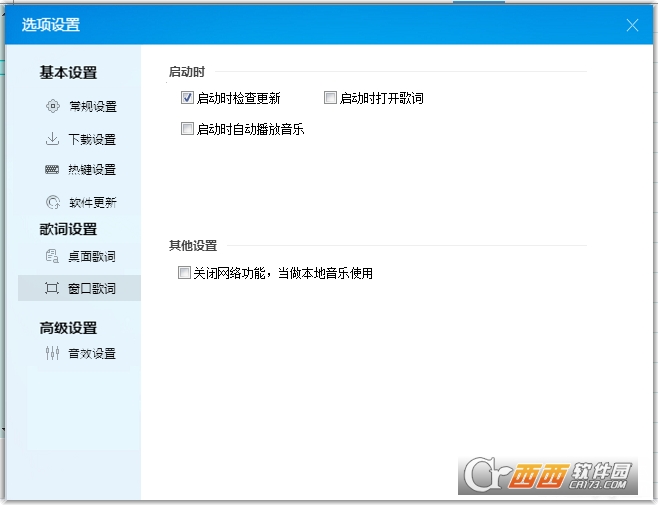Screen dimensions: 658x505
Task: Select the 窗口歌词 sidebar item
Action: 79,288
